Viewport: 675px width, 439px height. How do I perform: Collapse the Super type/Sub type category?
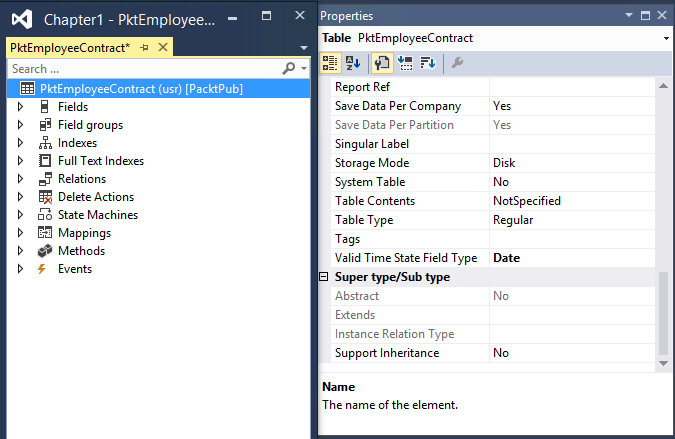click(x=324, y=277)
